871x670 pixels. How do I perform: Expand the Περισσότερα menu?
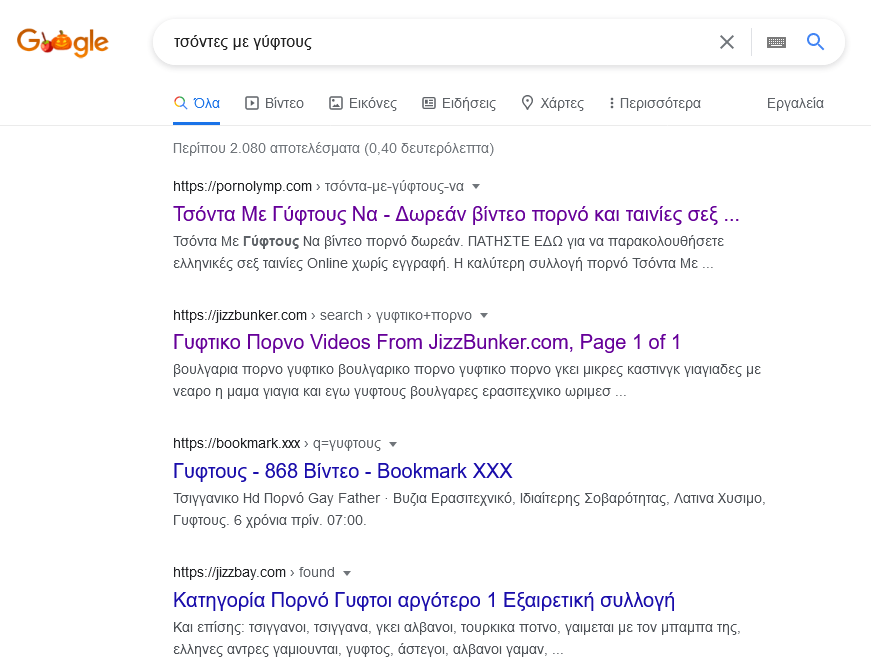click(x=654, y=103)
